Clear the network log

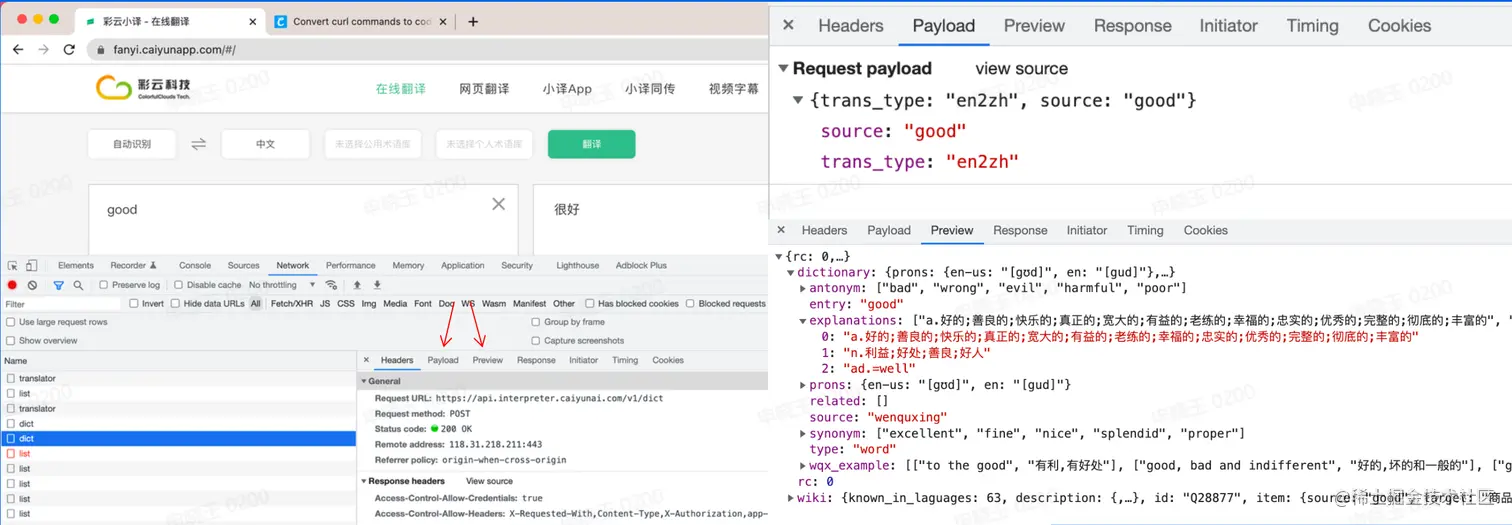coord(32,285)
